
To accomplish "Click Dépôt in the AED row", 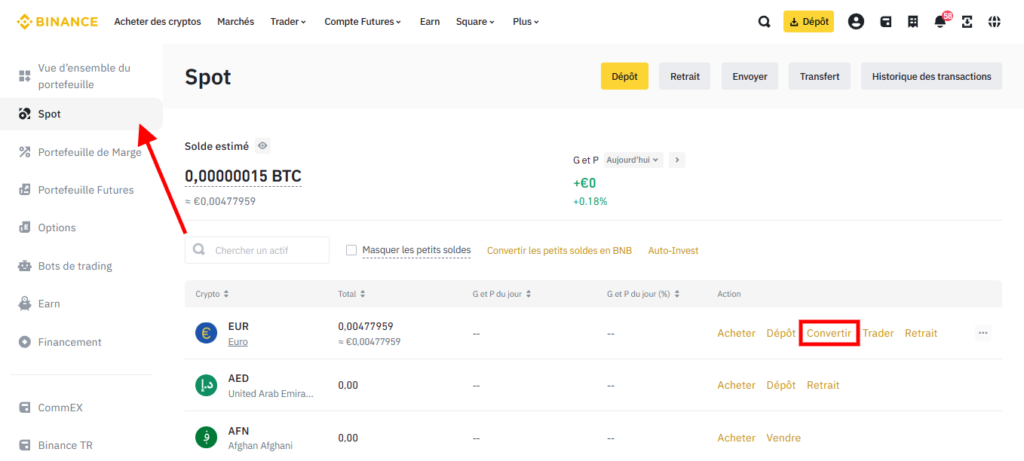I will (x=781, y=385).
